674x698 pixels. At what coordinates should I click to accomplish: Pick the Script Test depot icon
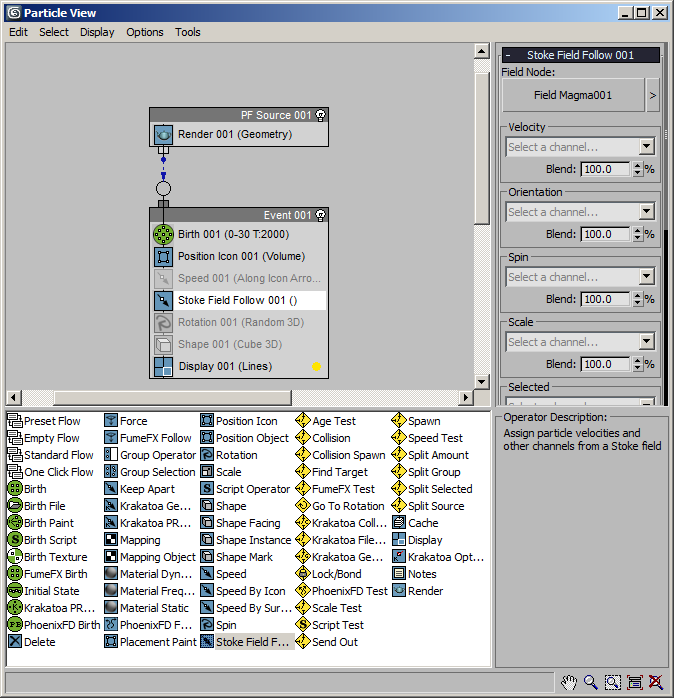(x=303, y=625)
